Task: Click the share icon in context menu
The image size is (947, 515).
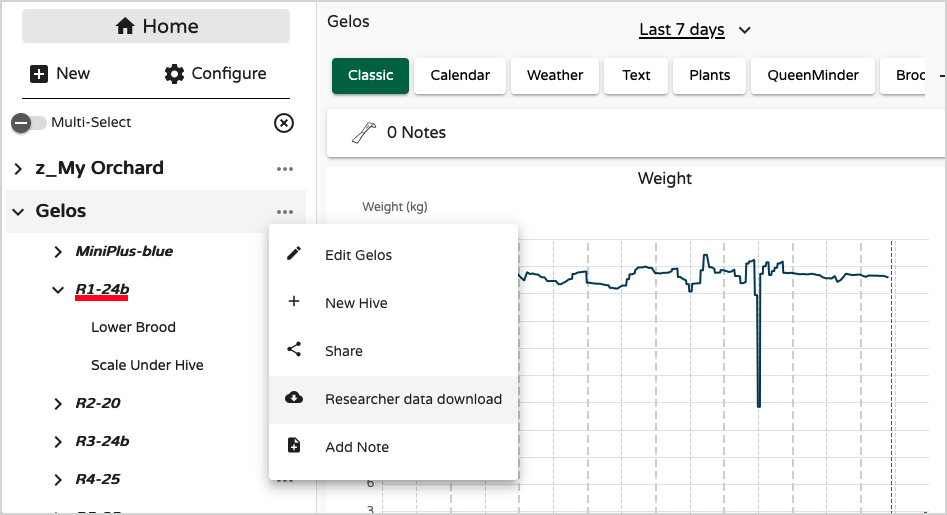Action: click(x=294, y=350)
